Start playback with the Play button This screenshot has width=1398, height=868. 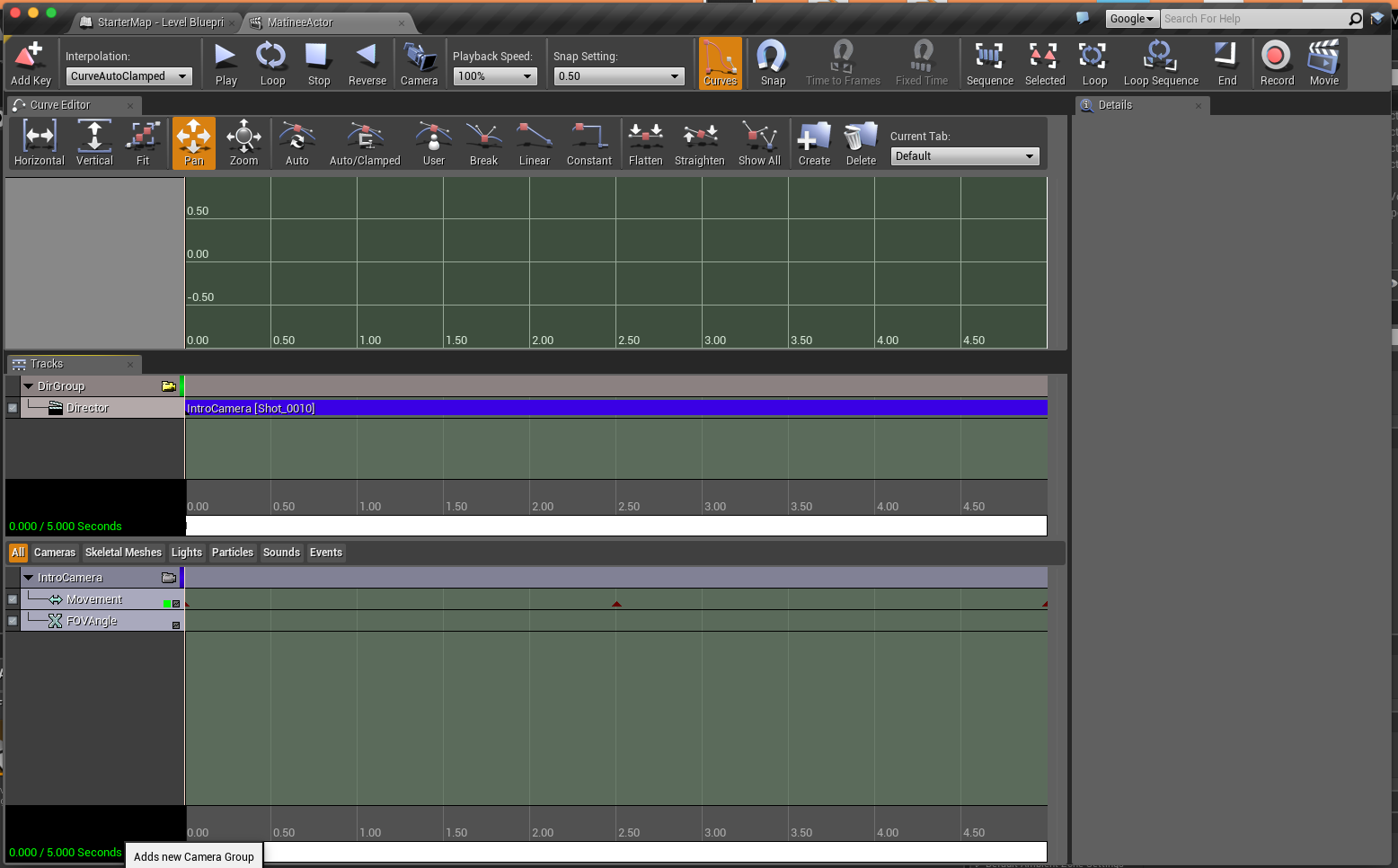click(226, 63)
